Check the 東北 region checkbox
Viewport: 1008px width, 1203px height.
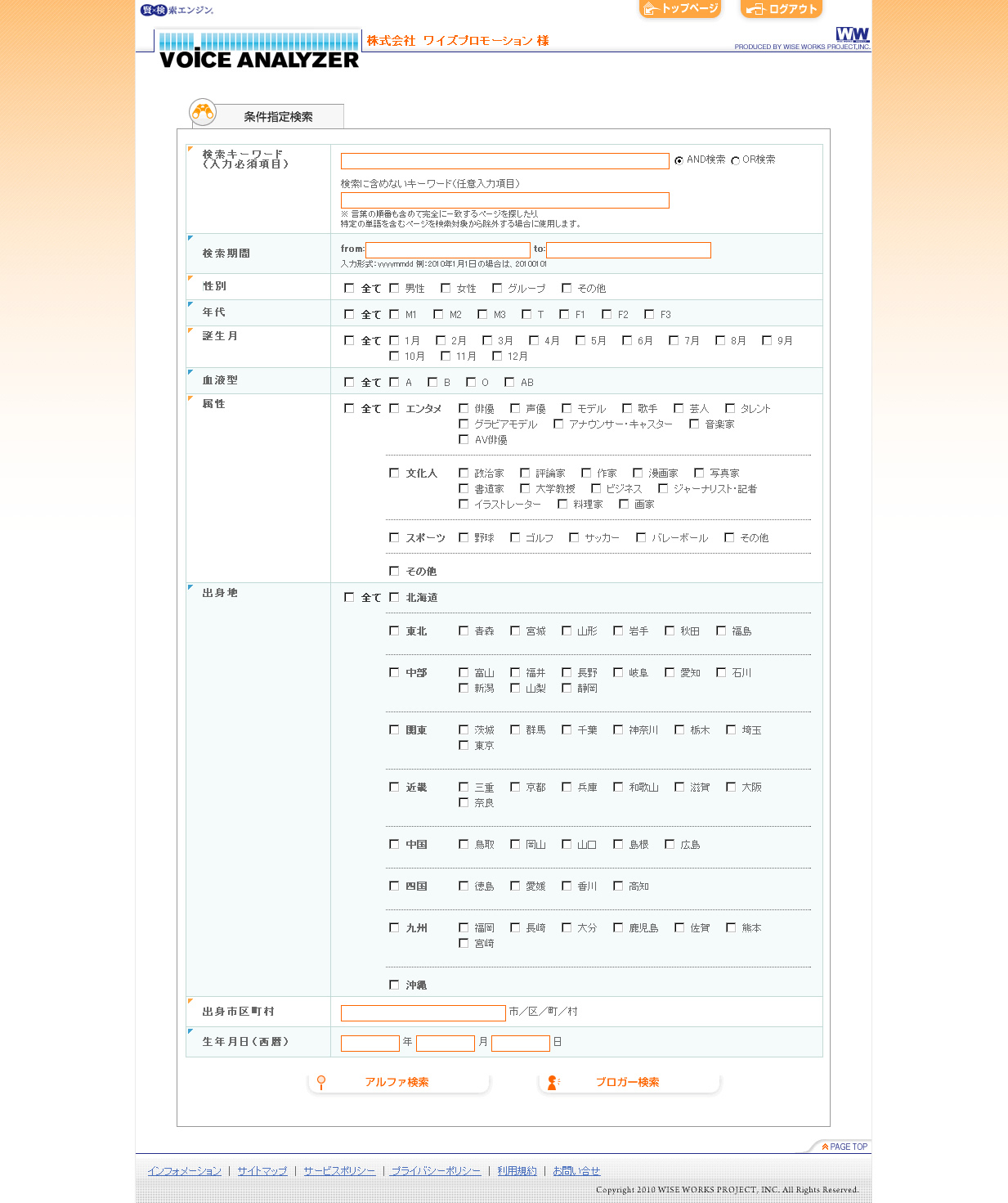click(394, 631)
